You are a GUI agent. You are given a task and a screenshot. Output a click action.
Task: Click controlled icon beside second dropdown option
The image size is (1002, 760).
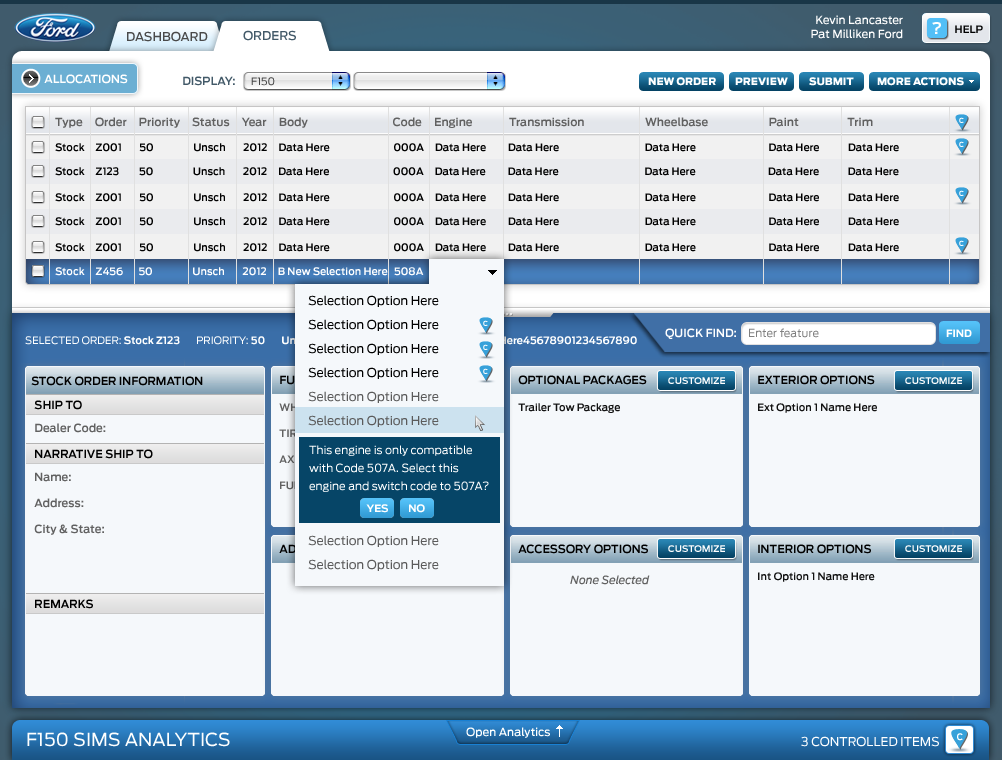click(x=486, y=325)
